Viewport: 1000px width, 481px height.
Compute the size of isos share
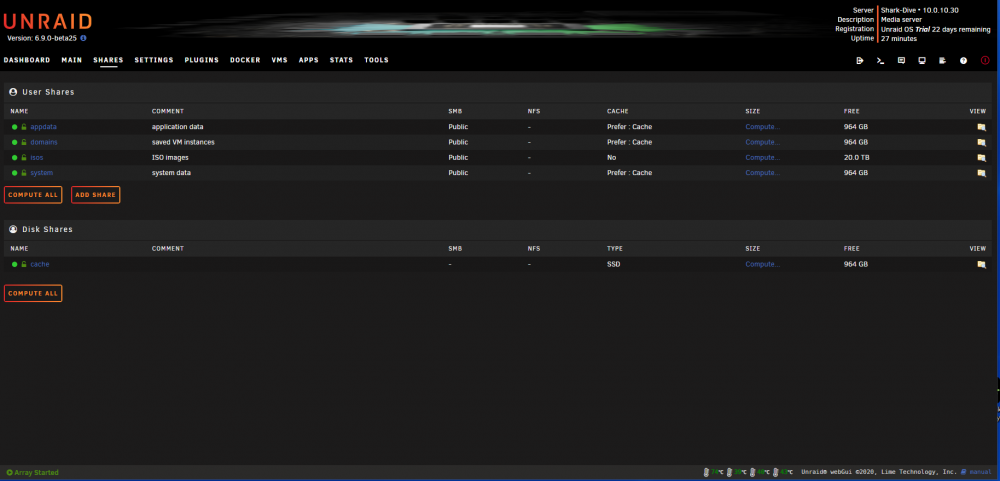tap(763, 158)
